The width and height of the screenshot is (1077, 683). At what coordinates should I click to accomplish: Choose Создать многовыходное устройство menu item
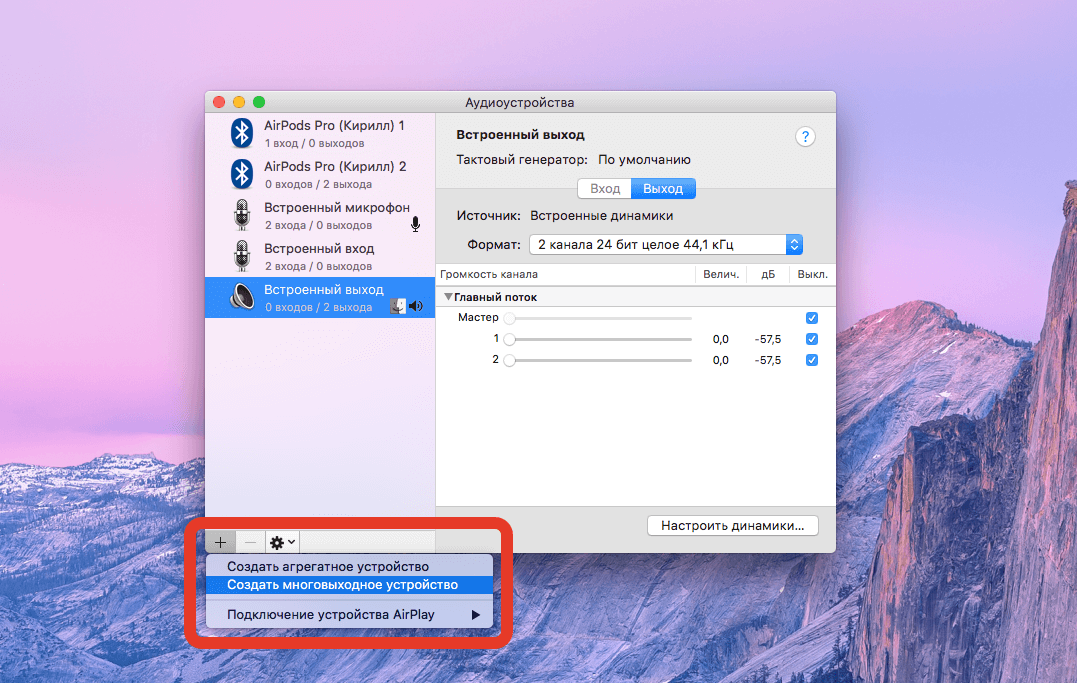(342, 585)
